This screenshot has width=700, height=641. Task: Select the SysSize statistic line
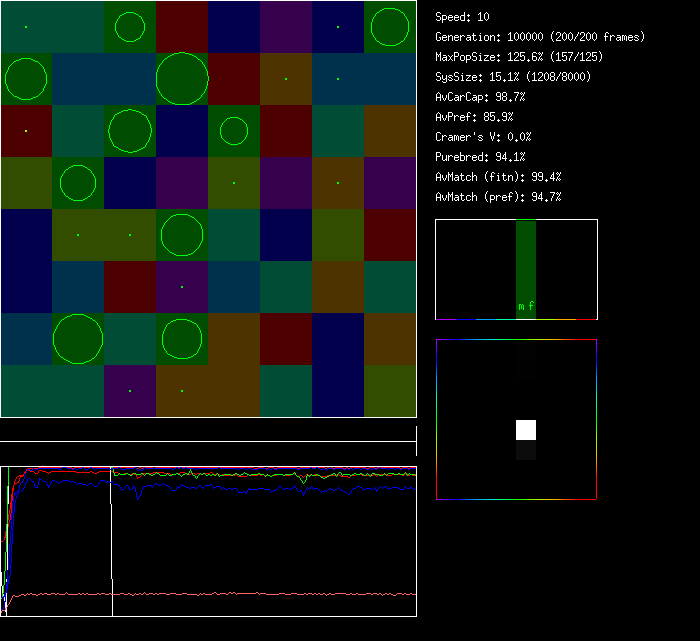tap(512, 77)
